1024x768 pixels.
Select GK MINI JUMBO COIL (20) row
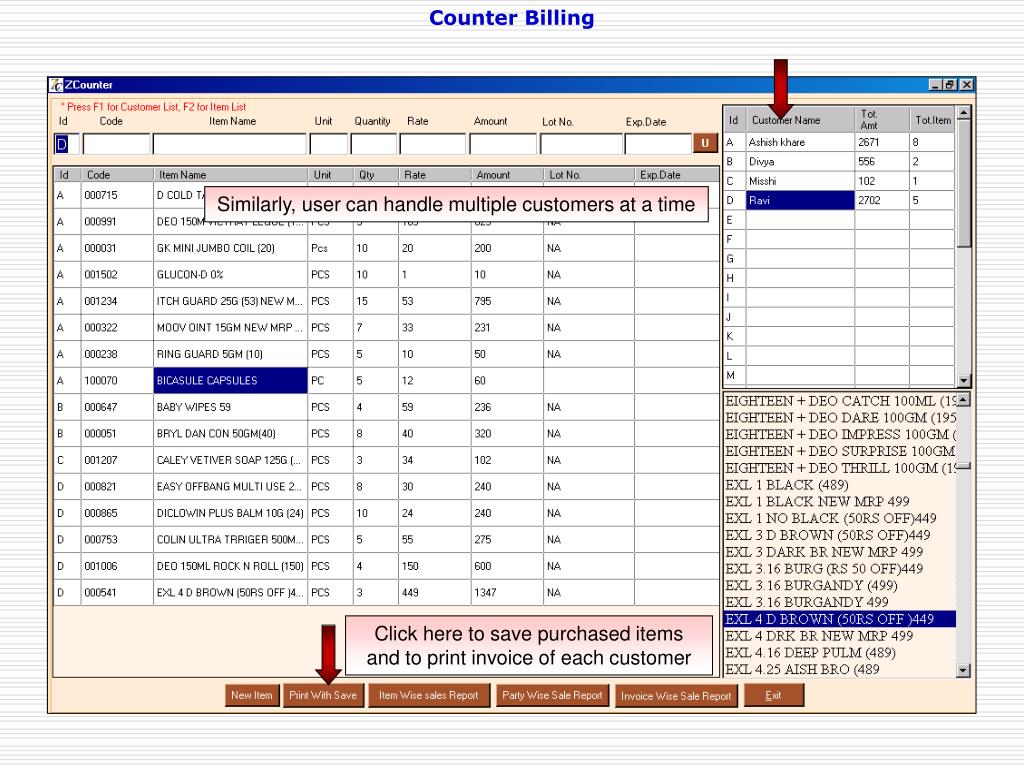point(387,248)
